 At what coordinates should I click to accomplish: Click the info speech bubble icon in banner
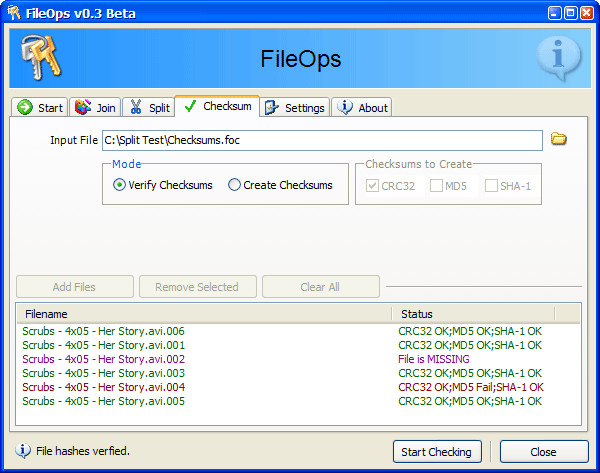pos(559,58)
